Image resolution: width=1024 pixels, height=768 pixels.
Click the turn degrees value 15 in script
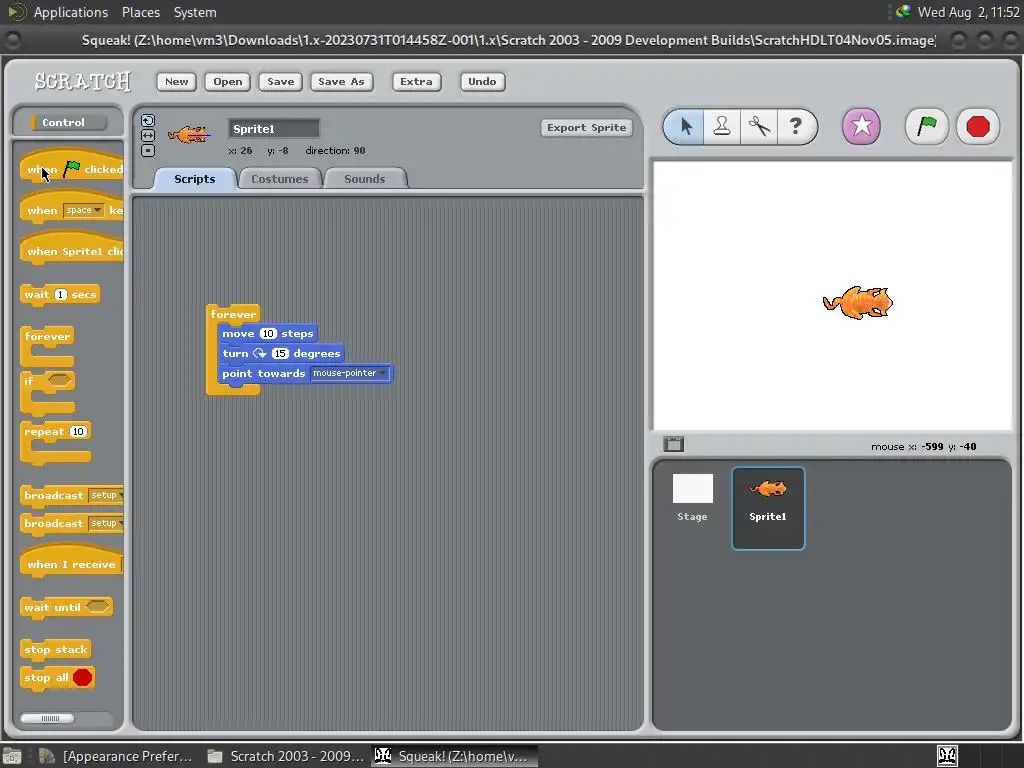[x=280, y=353]
